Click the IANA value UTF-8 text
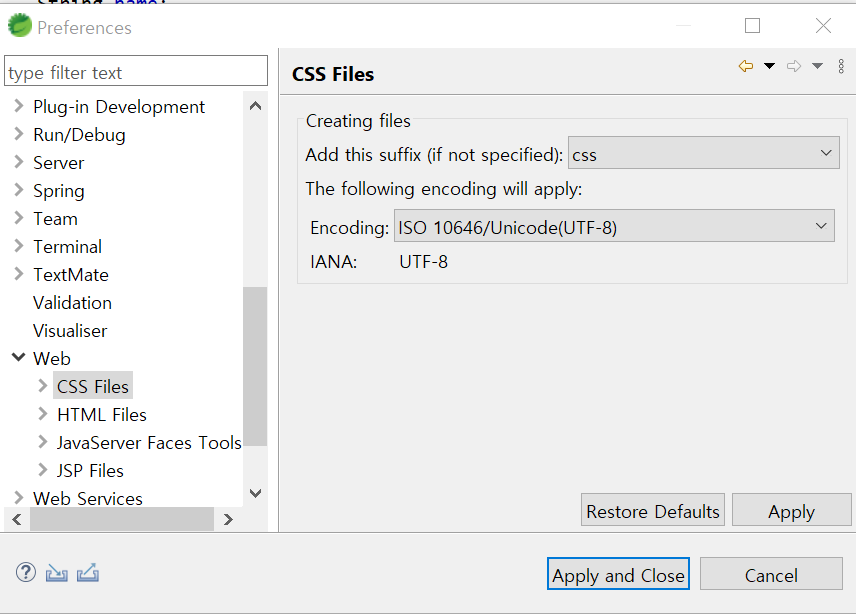Viewport: 856px width, 614px height. pyautogui.click(x=424, y=262)
